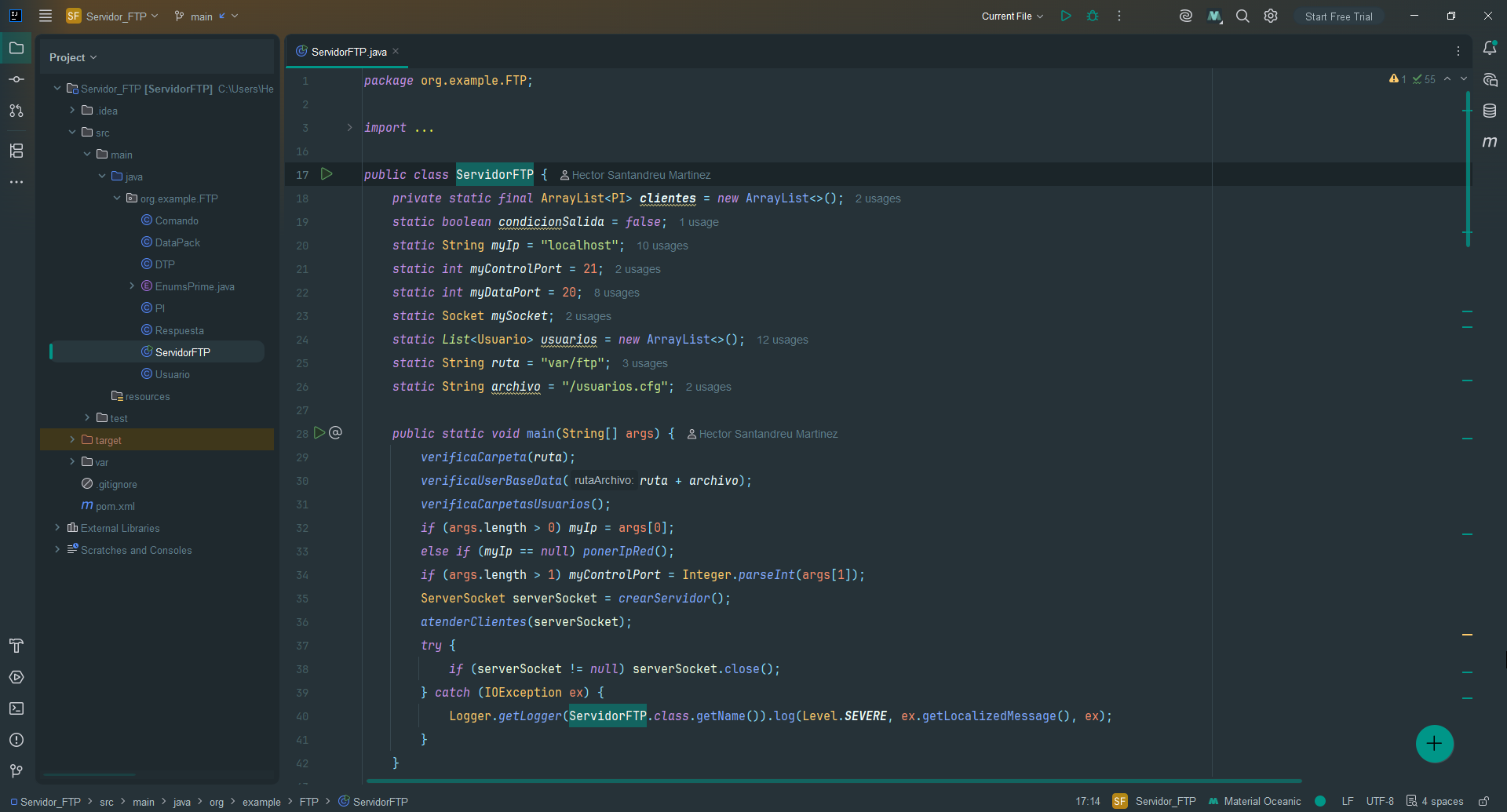The width and height of the screenshot is (1507, 812).
Task: Expand the folded import block
Action: click(349, 128)
